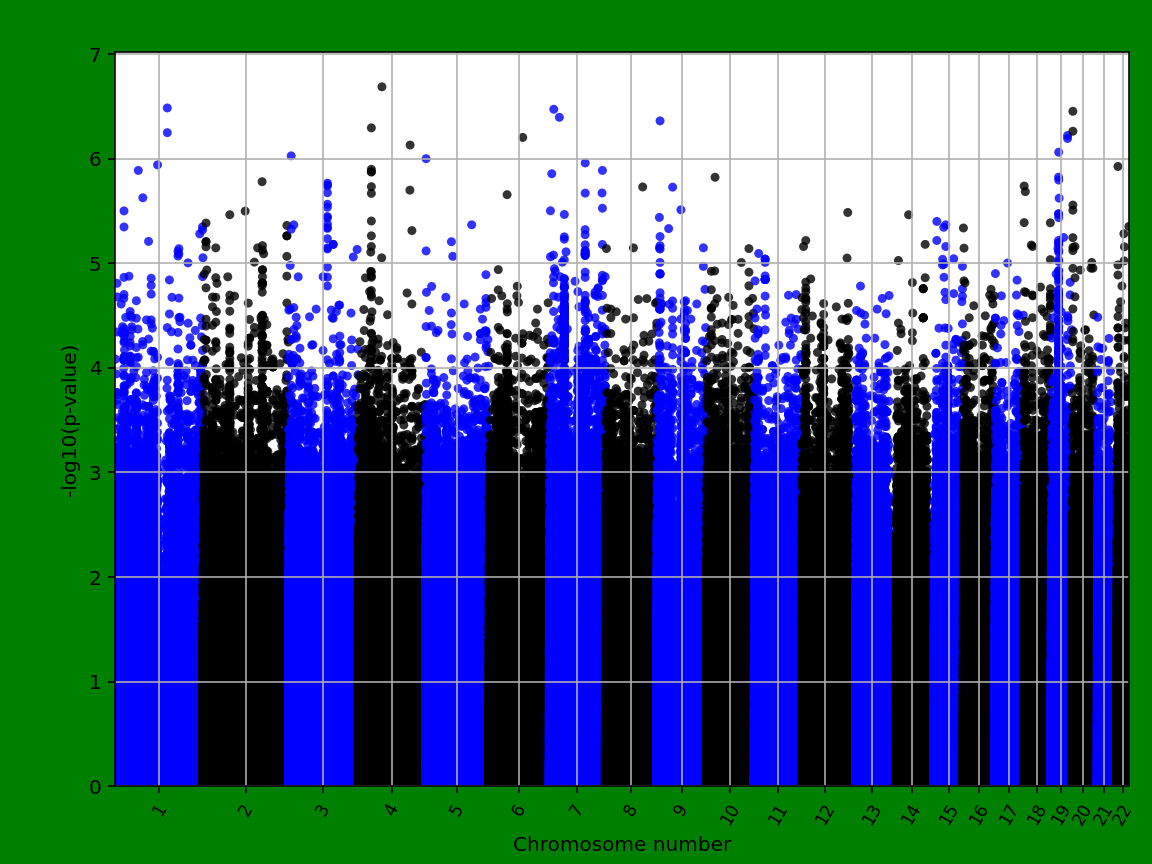Click the blue point near -log10 value 6.5 on chromosome 7
Viewport: 1152px width, 864px height.
(553, 108)
